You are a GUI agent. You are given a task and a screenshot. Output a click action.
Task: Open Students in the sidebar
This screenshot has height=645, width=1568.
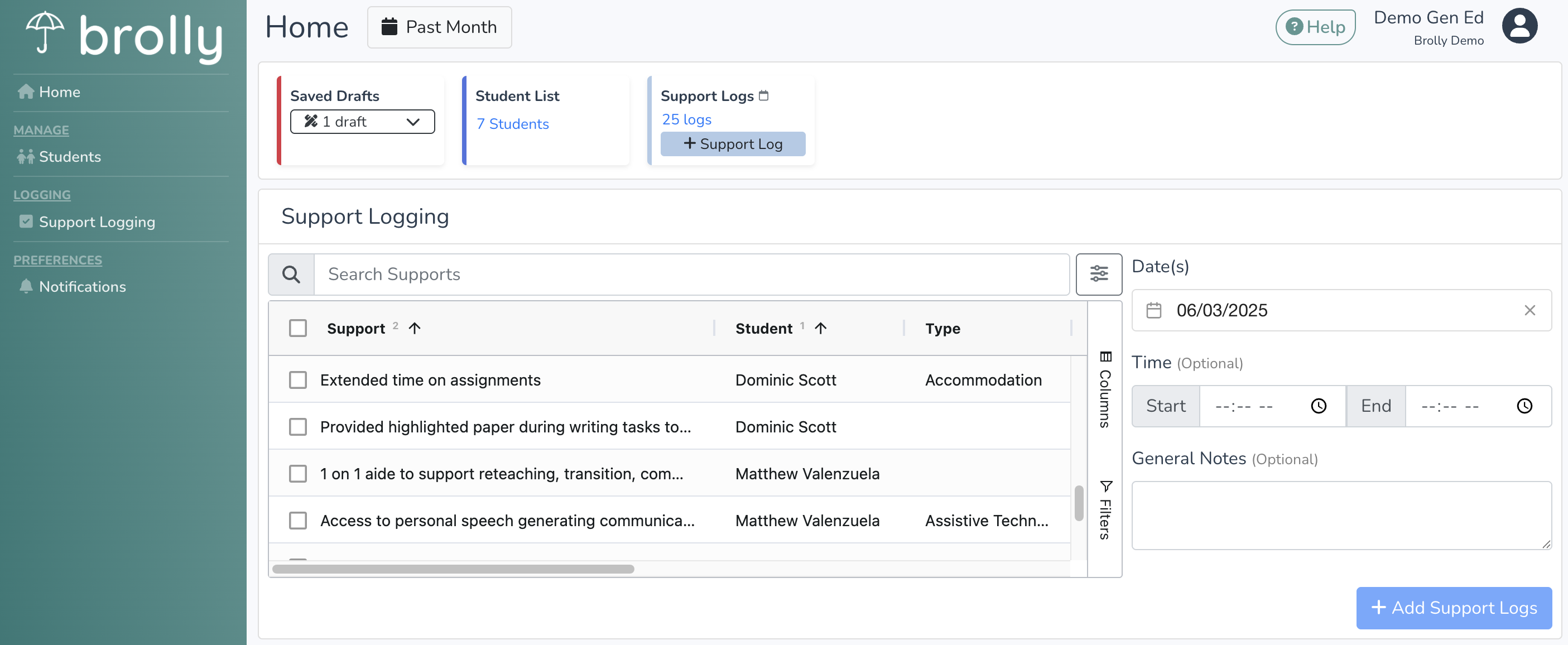tap(69, 156)
